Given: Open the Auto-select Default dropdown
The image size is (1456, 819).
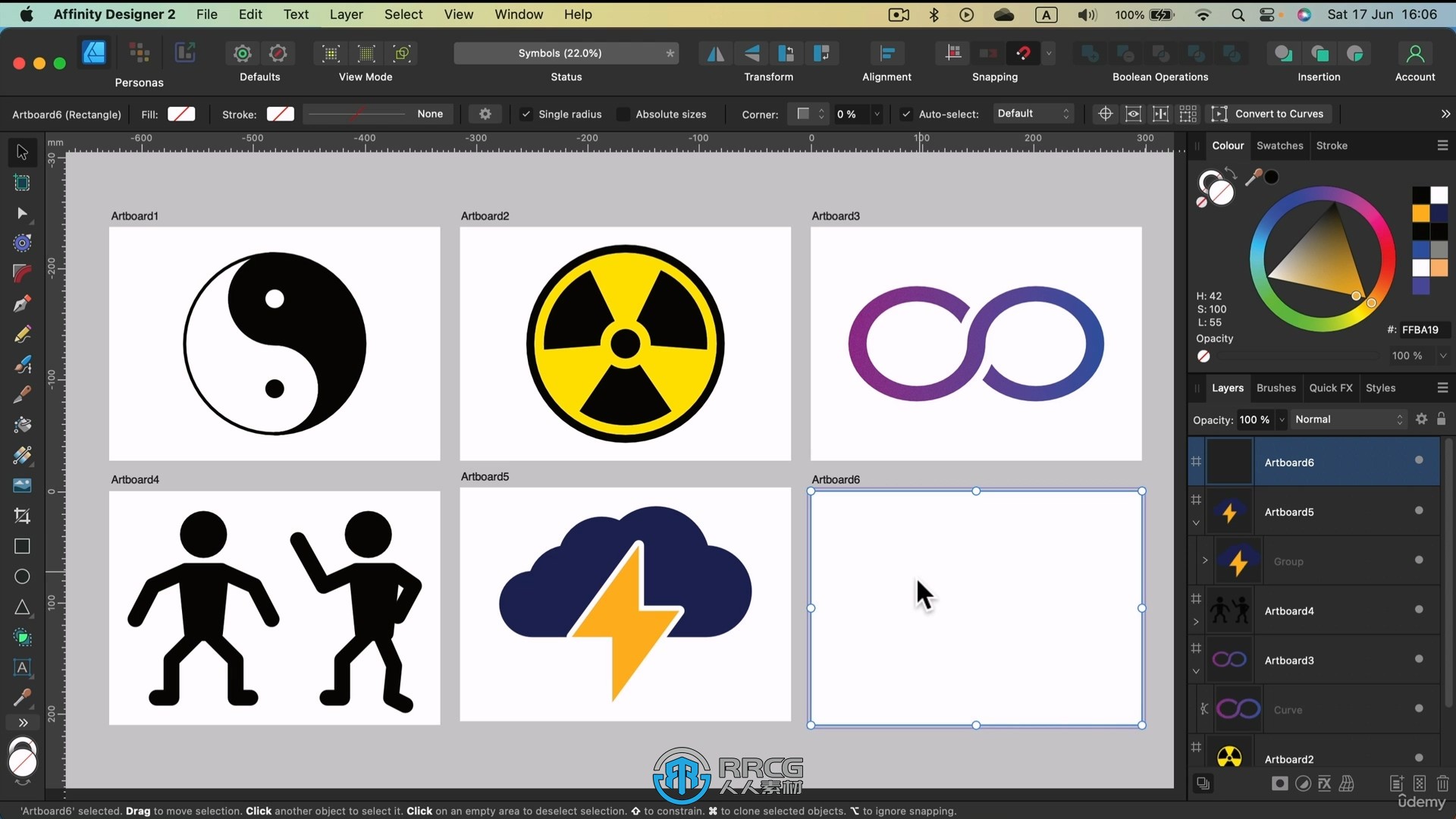Looking at the screenshot, I should coord(1033,114).
